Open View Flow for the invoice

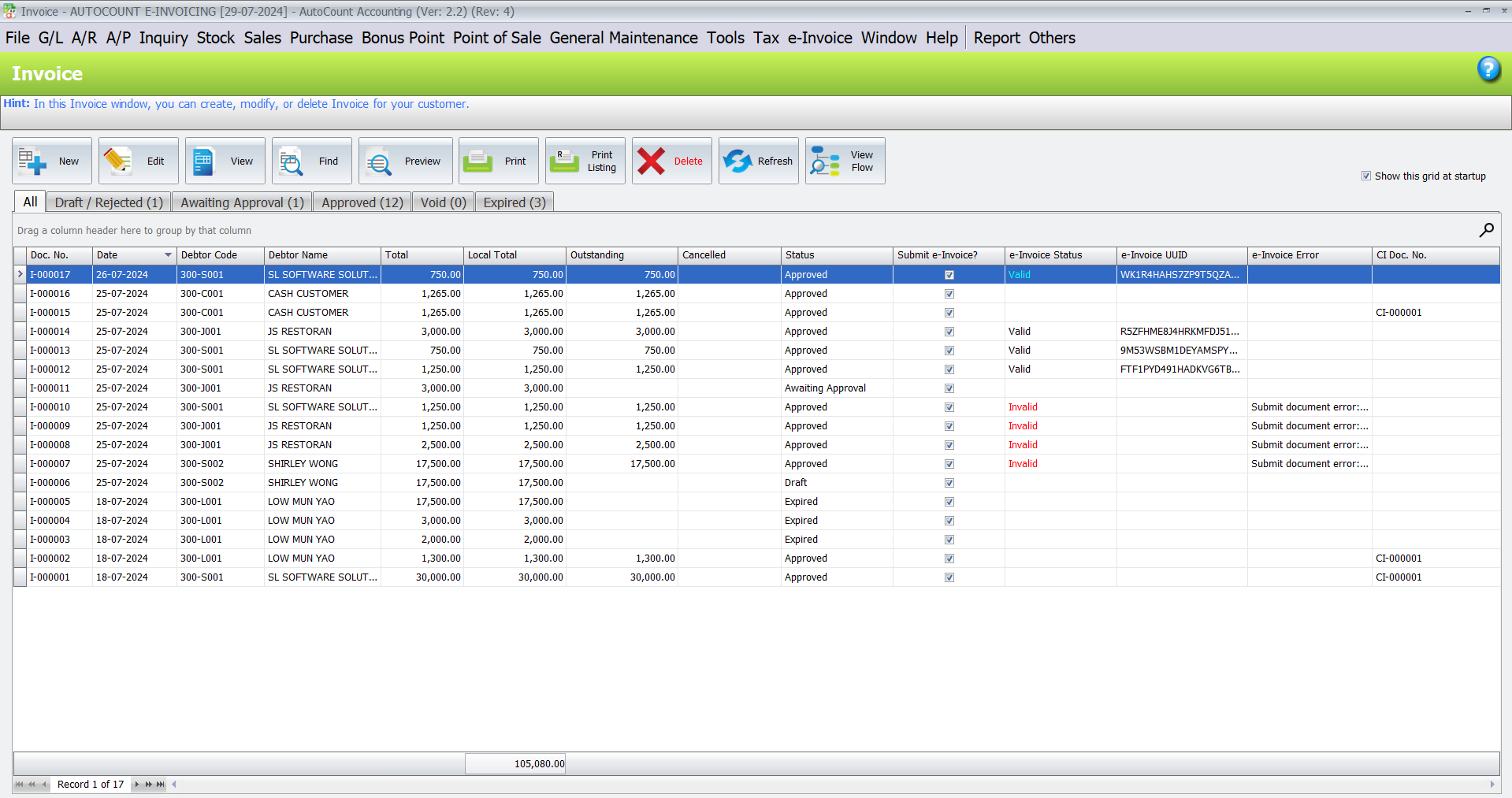click(x=844, y=161)
